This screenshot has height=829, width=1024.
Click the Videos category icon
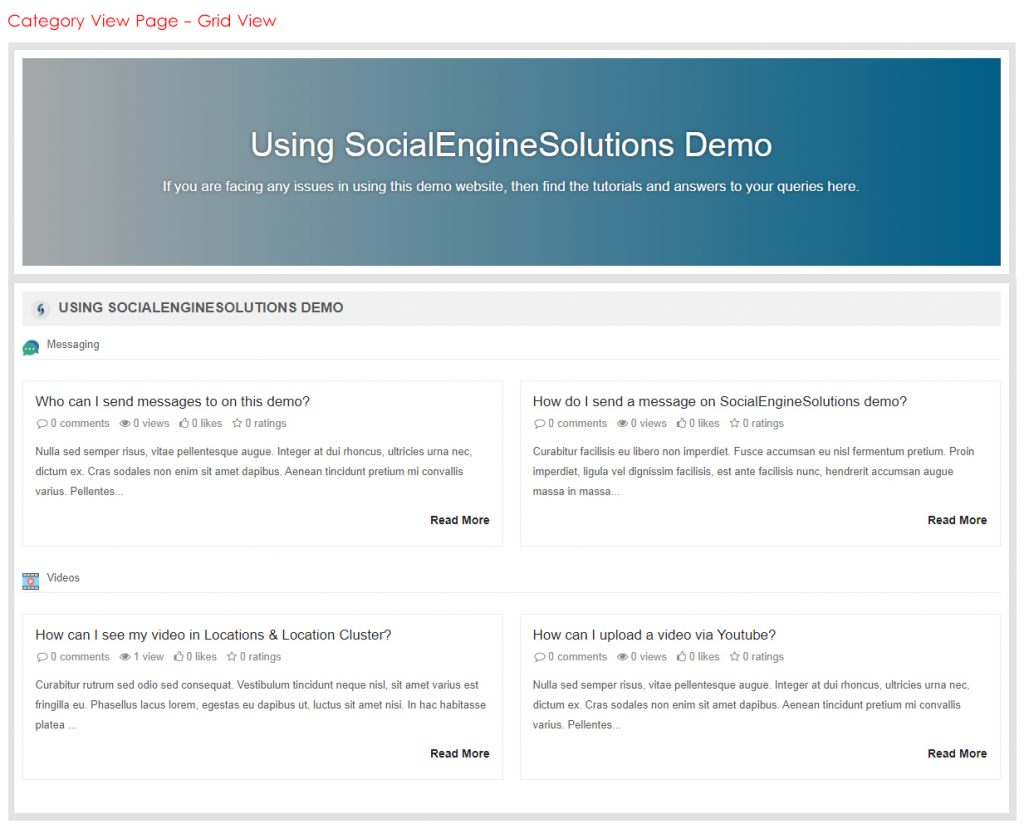click(x=31, y=578)
